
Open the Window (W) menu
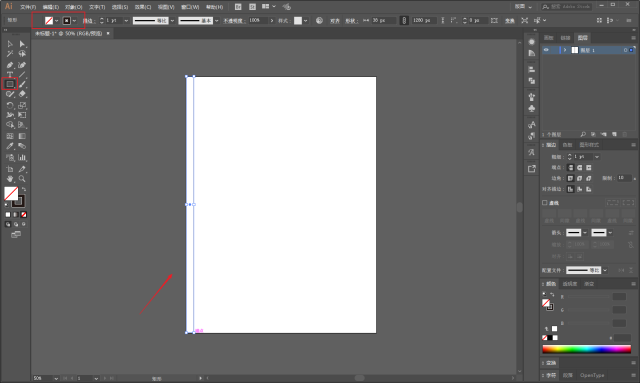[190, 7]
